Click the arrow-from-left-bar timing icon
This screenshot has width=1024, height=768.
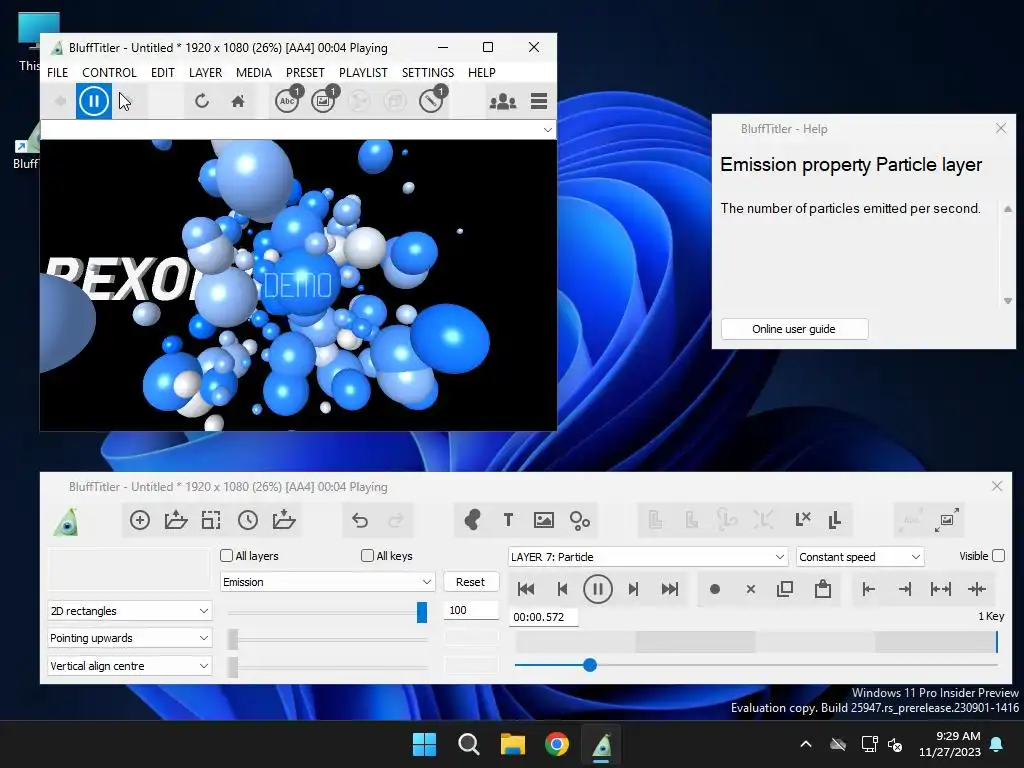coord(869,589)
